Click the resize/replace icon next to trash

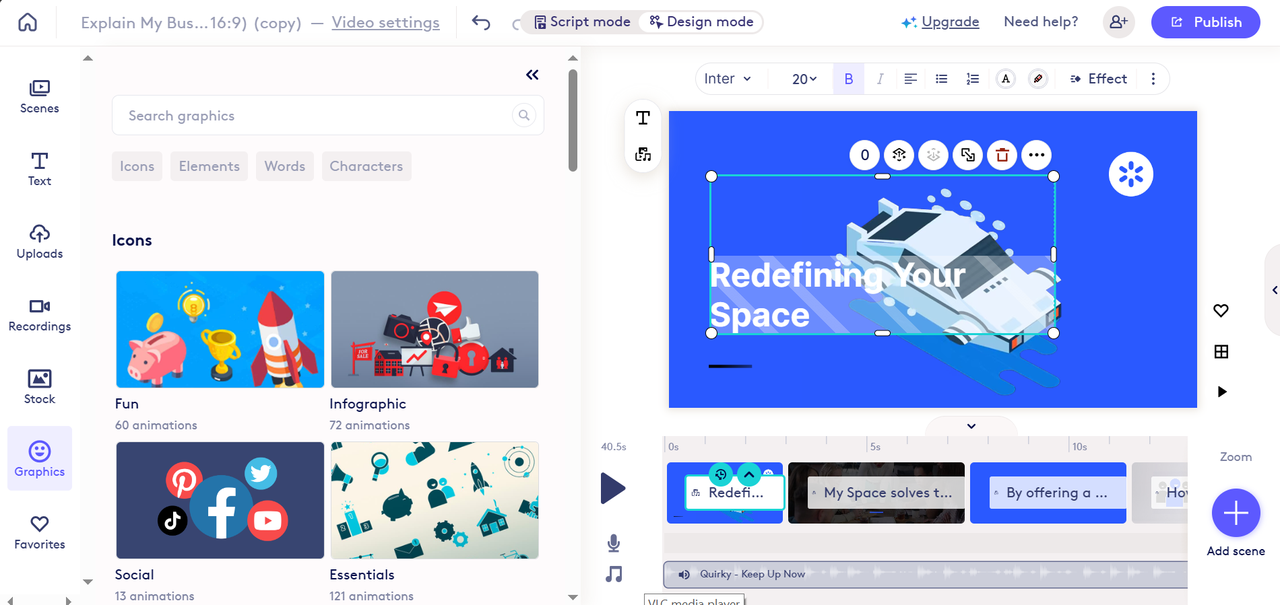point(967,155)
